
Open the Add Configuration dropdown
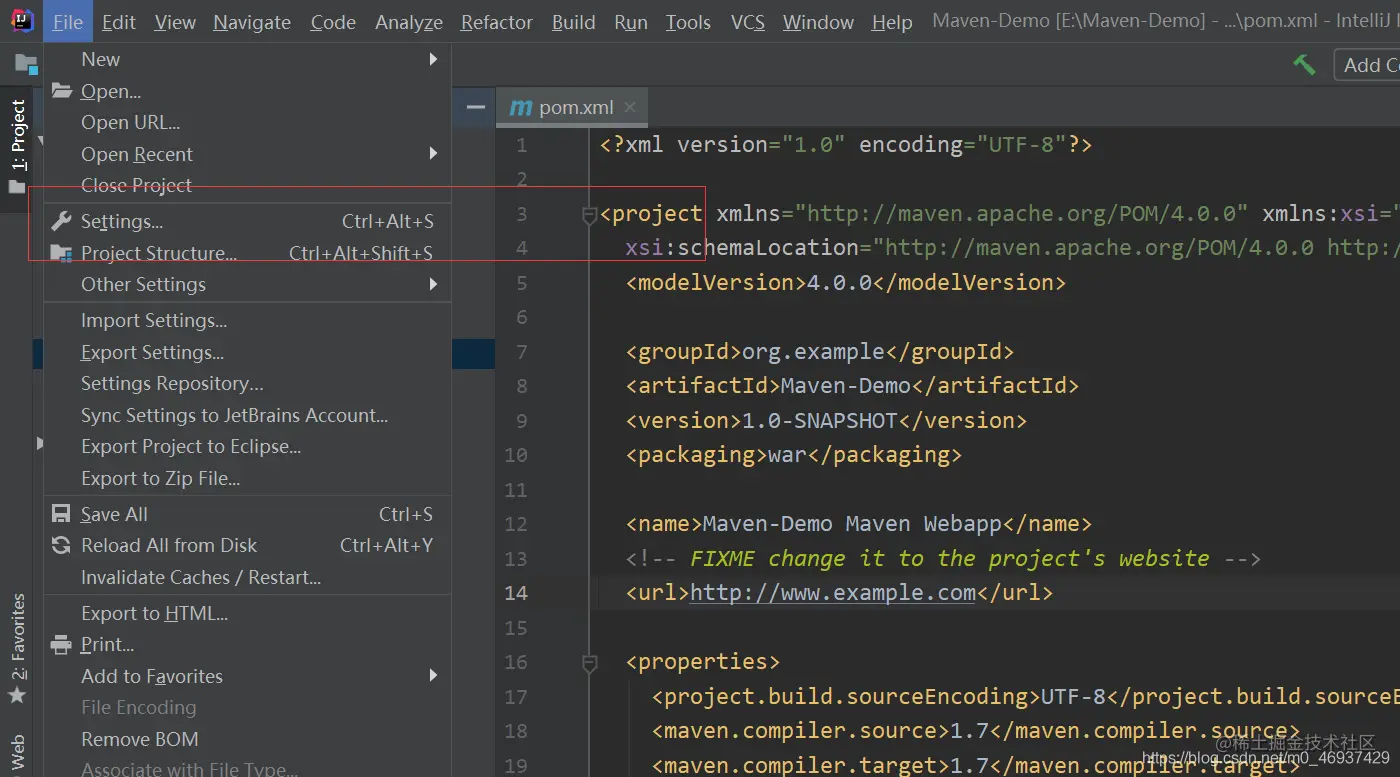[x=1367, y=65]
